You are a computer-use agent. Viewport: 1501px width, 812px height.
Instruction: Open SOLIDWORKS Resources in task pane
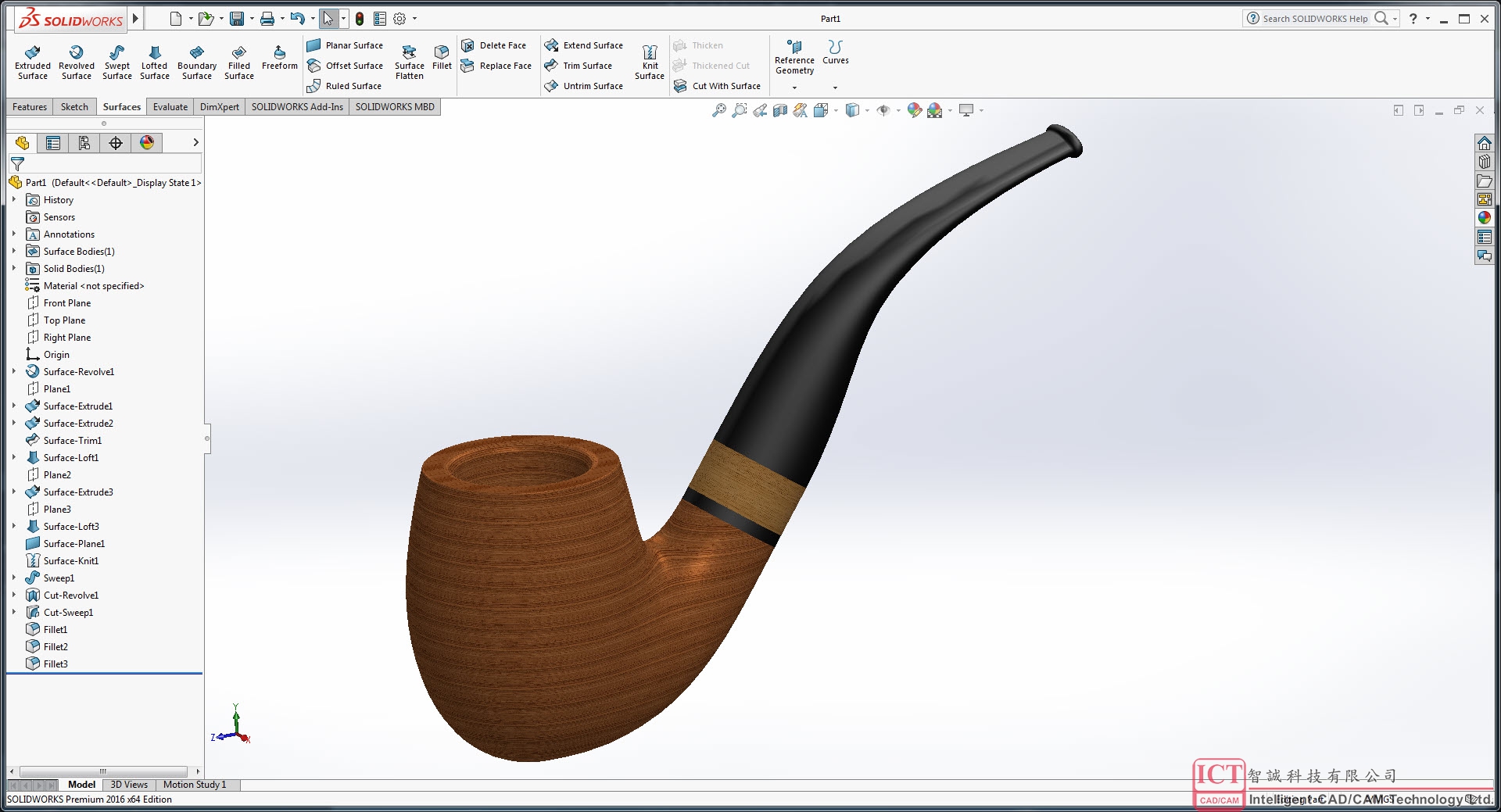pyautogui.click(x=1485, y=143)
